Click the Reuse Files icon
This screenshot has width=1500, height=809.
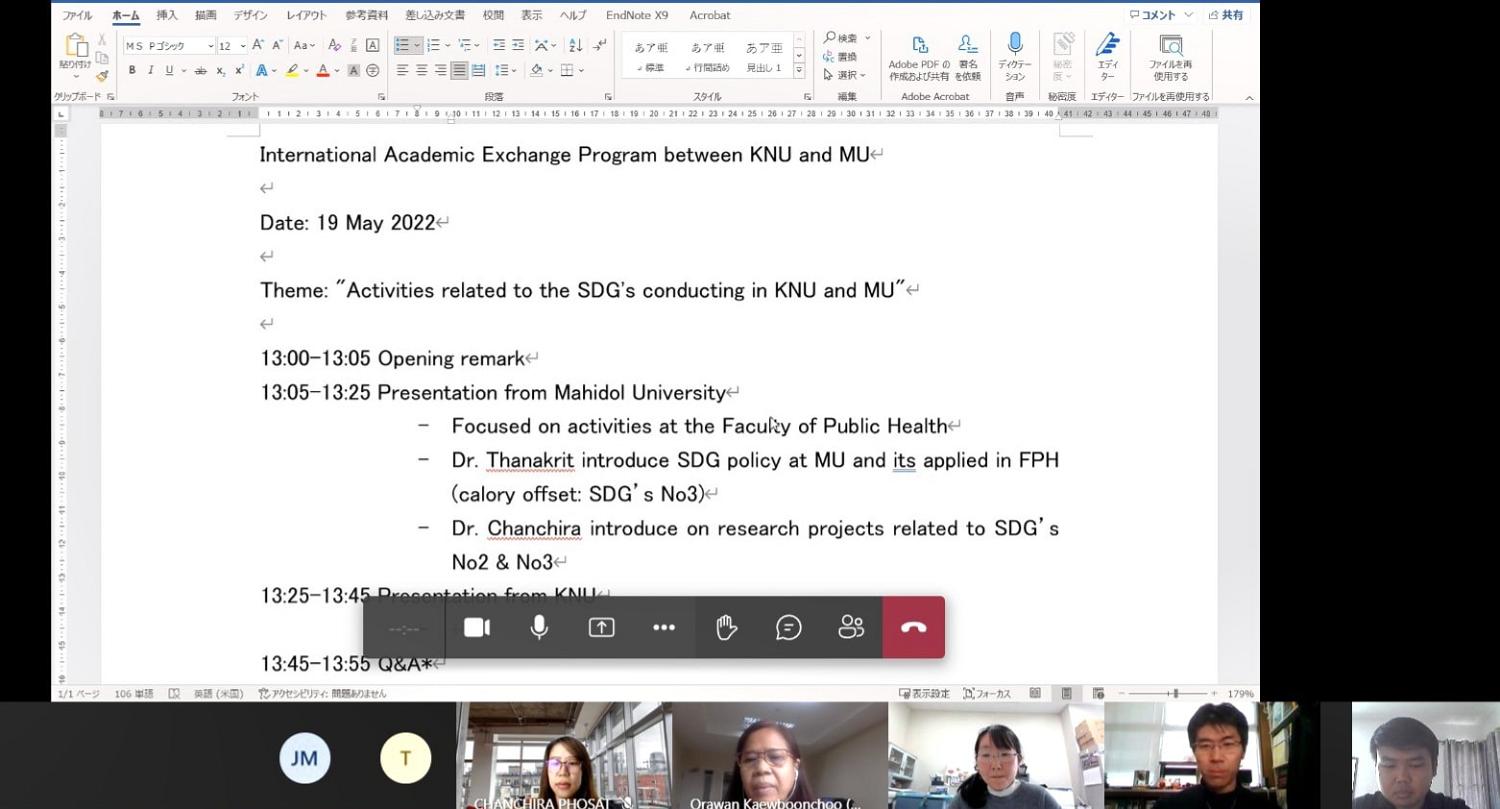point(1170,45)
